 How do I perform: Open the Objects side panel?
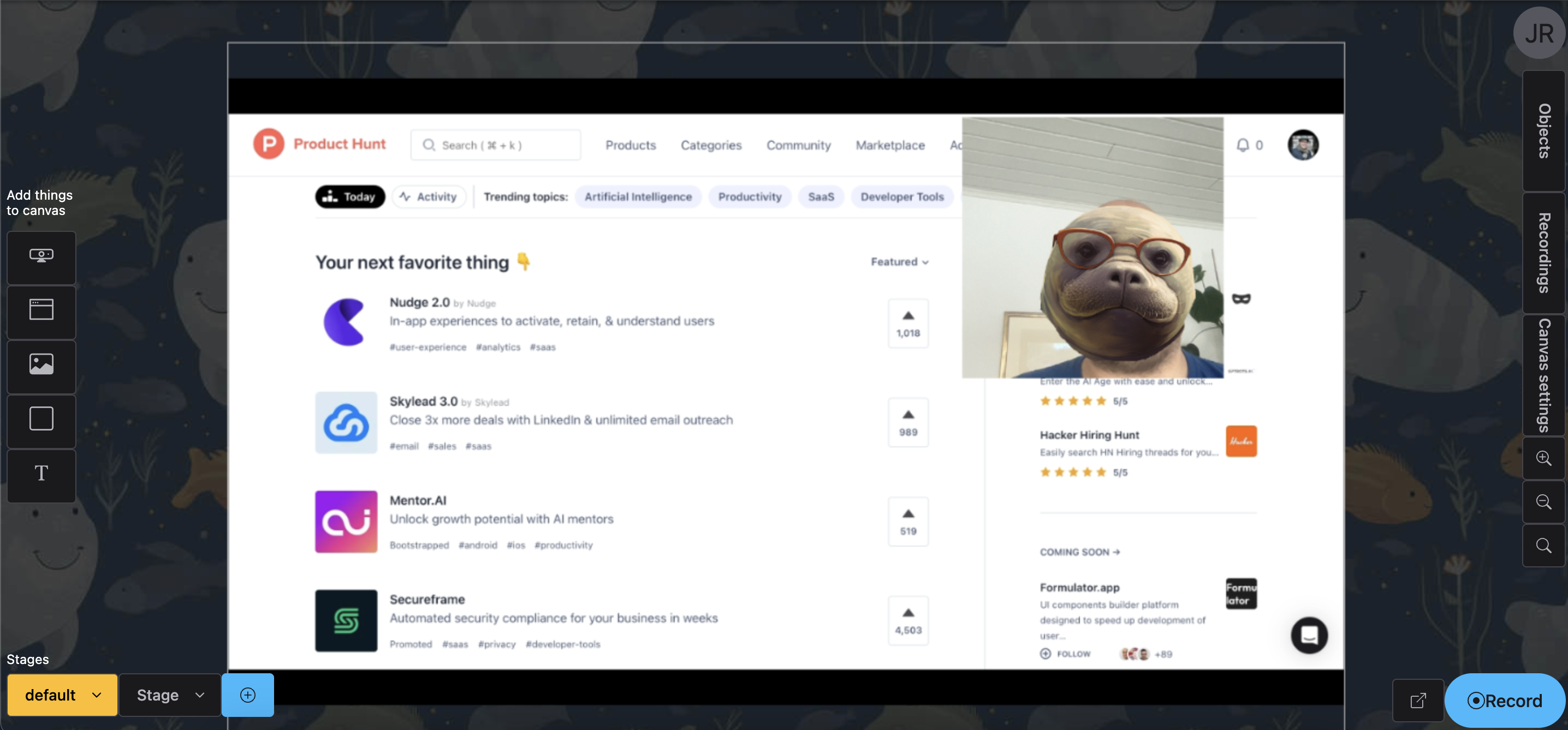click(1543, 131)
